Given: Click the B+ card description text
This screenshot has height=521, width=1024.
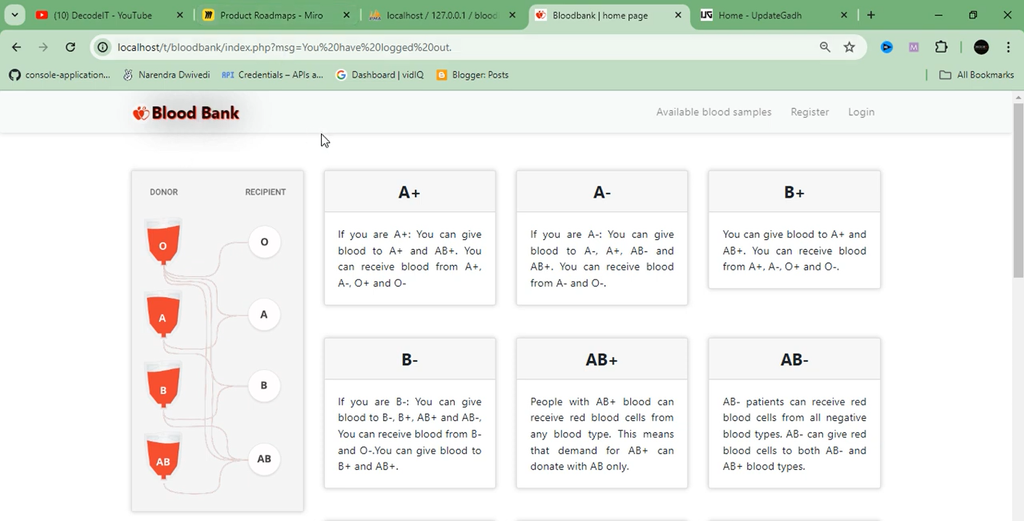Looking at the screenshot, I should coord(794,251).
